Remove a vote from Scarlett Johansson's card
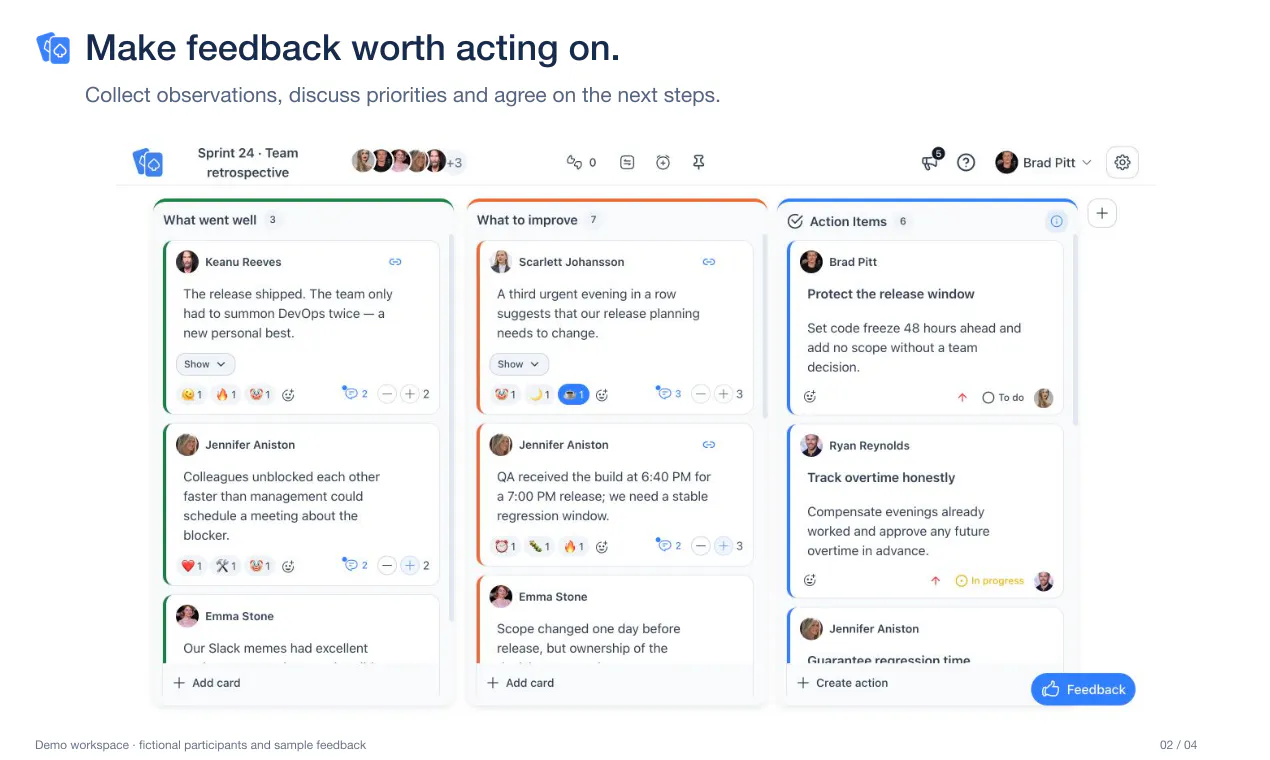The width and height of the screenshot is (1270, 760). point(701,395)
